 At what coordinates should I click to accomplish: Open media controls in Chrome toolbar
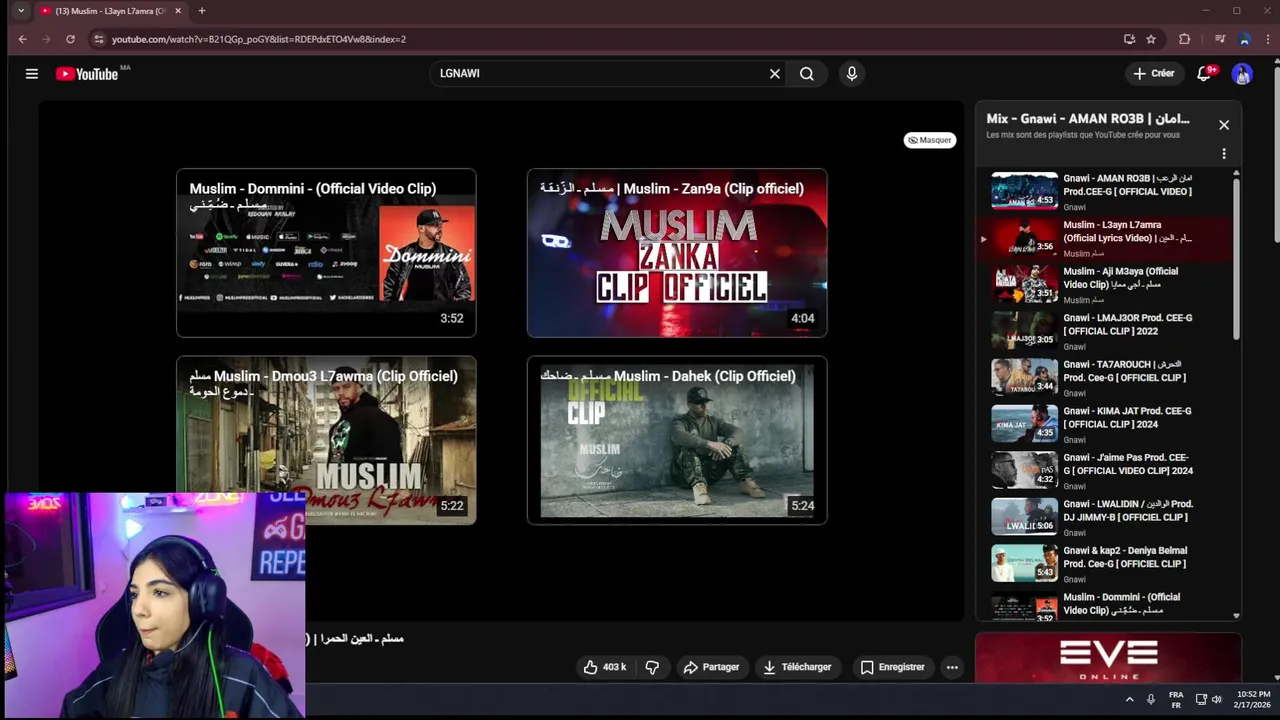coord(1219,39)
